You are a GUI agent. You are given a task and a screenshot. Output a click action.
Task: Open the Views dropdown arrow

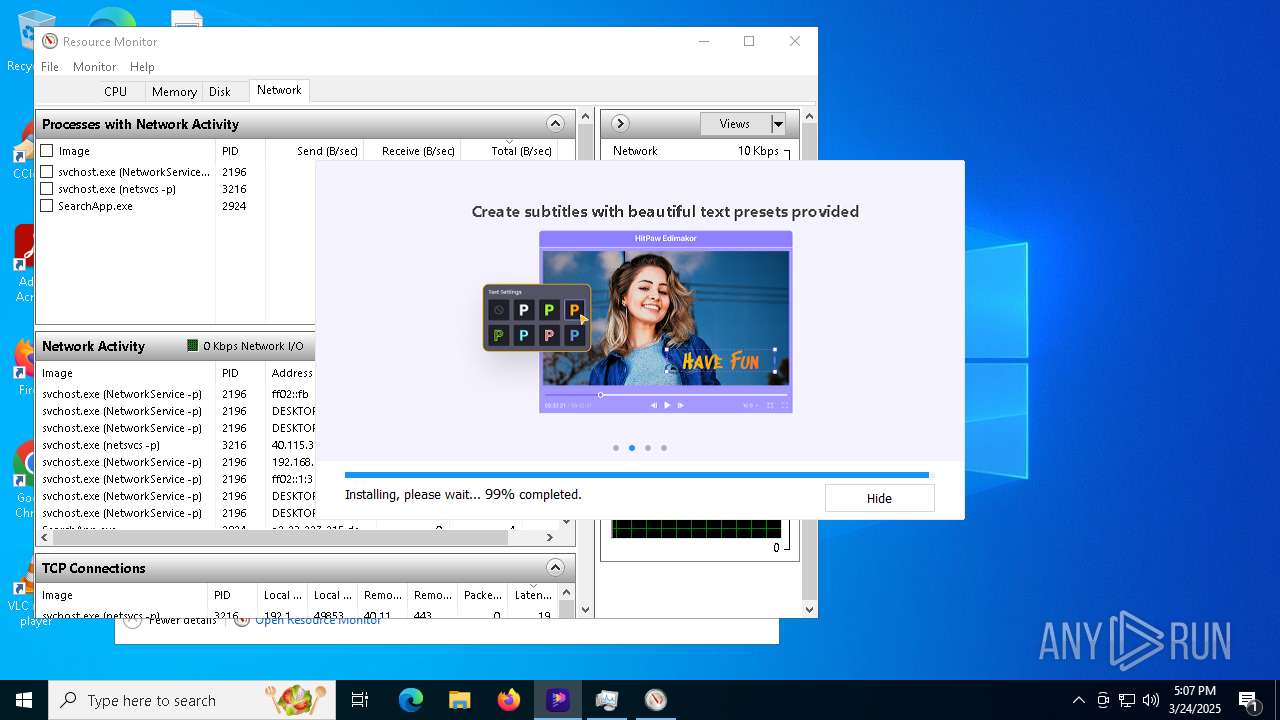(778, 124)
